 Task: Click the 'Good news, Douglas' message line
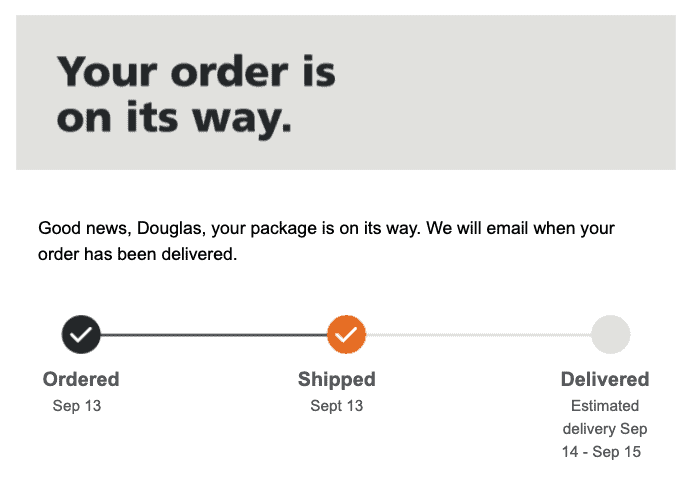pyautogui.click(x=326, y=228)
